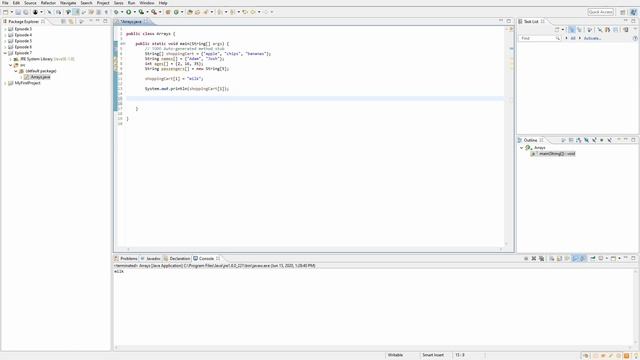Collapse All in Package Explorer toolbar

coord(63,21)
